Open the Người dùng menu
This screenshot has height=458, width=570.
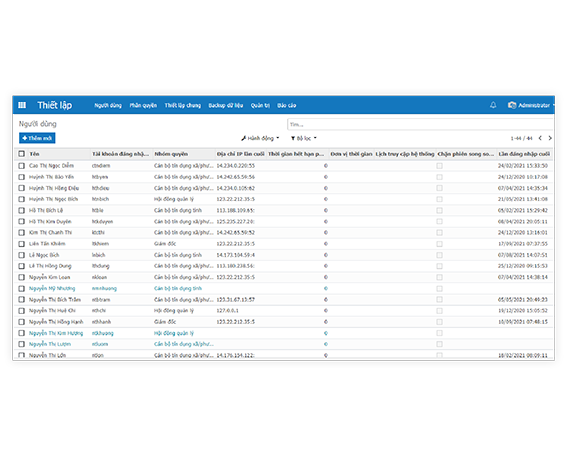coord(108,105)
